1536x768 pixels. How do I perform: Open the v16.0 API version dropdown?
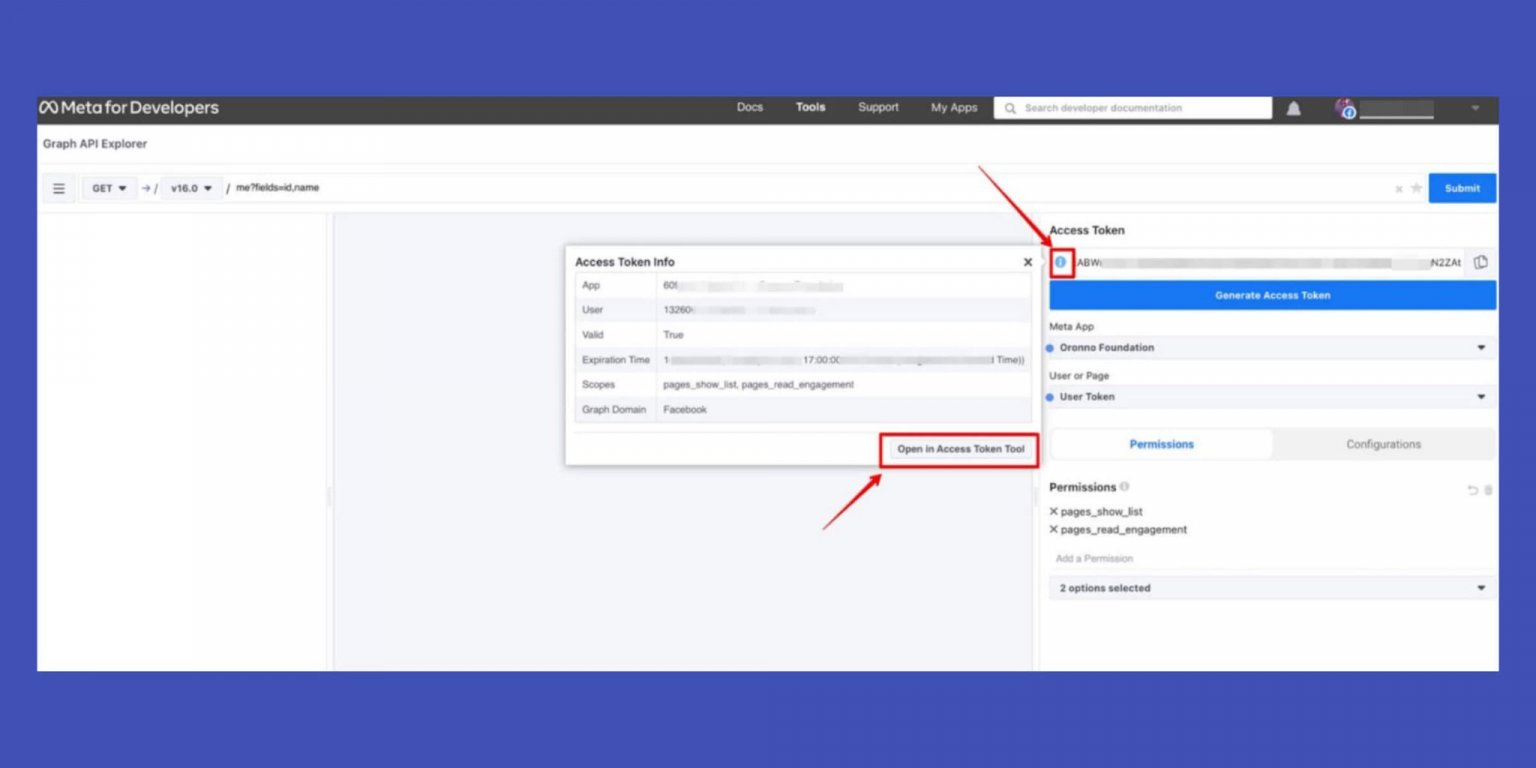tap(190, 188)
